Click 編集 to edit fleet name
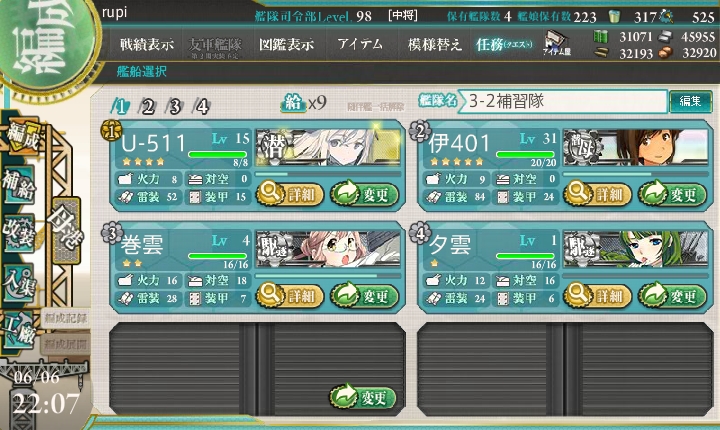This screenshot has width=720, height=430. point(690,101)
